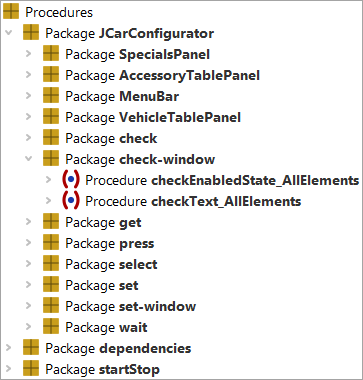Click the startStop package icon
363x380 pixels.
click(x=31, y=369)
